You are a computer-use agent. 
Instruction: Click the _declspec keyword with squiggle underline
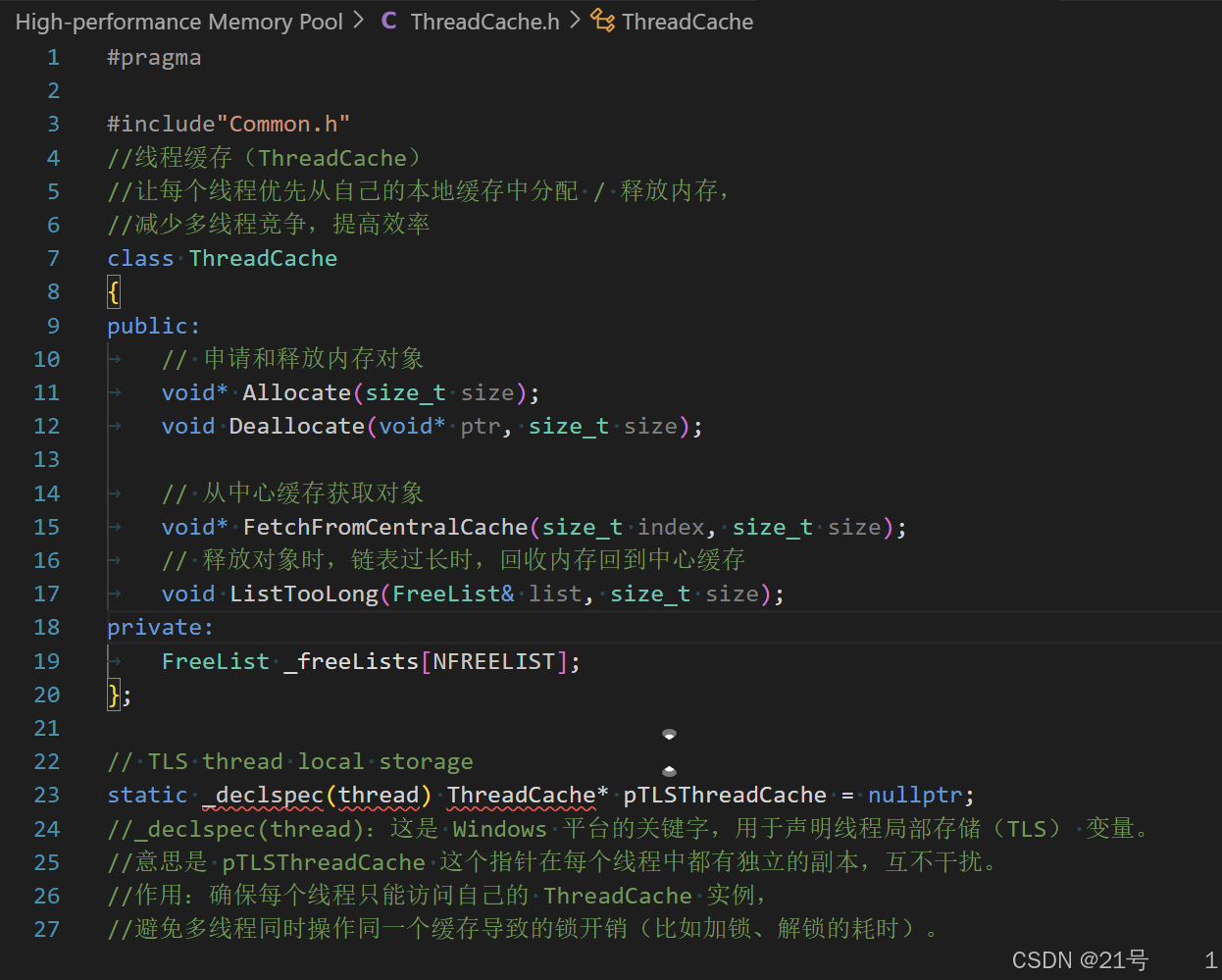(x=262, y=795)
